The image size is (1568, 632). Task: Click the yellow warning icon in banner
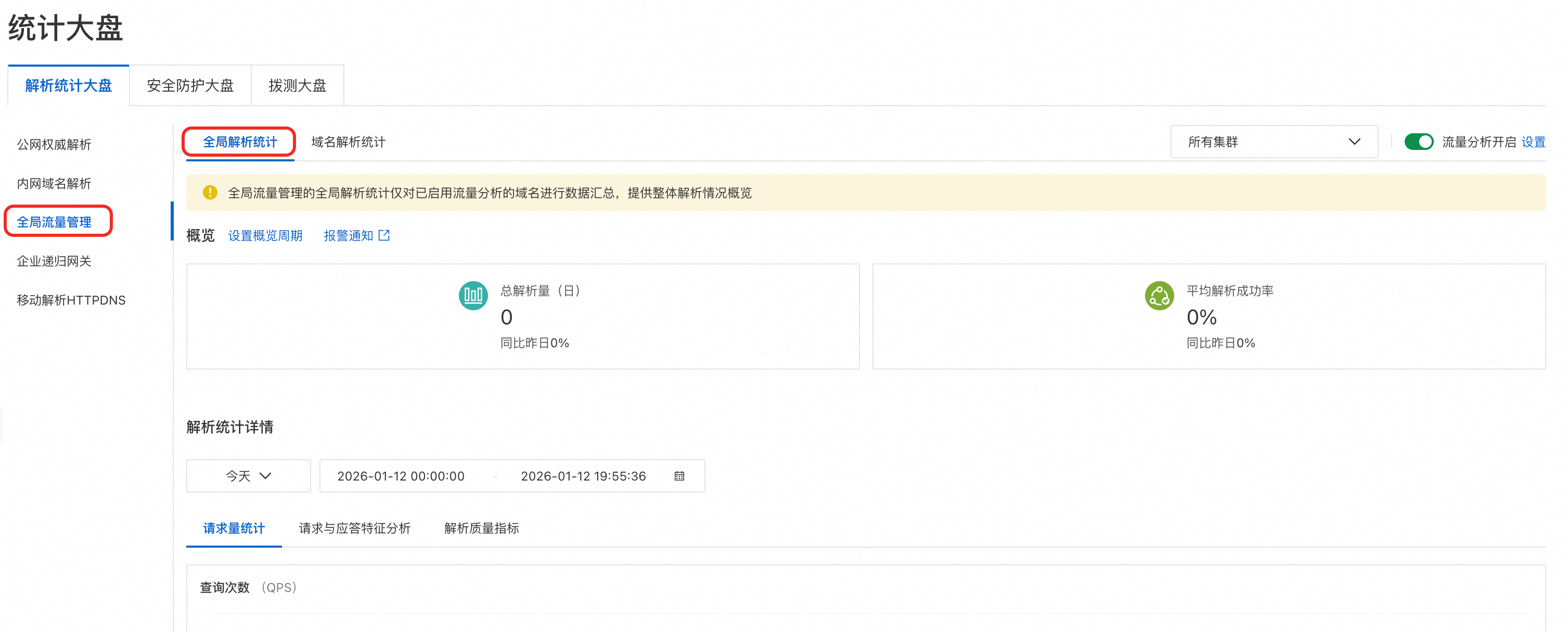210,193
